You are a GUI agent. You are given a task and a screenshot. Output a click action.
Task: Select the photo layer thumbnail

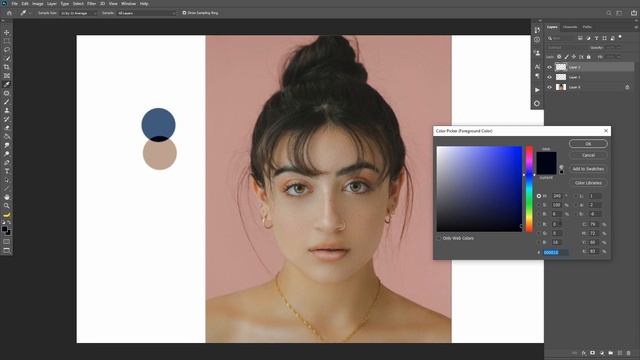pos(561,87)
